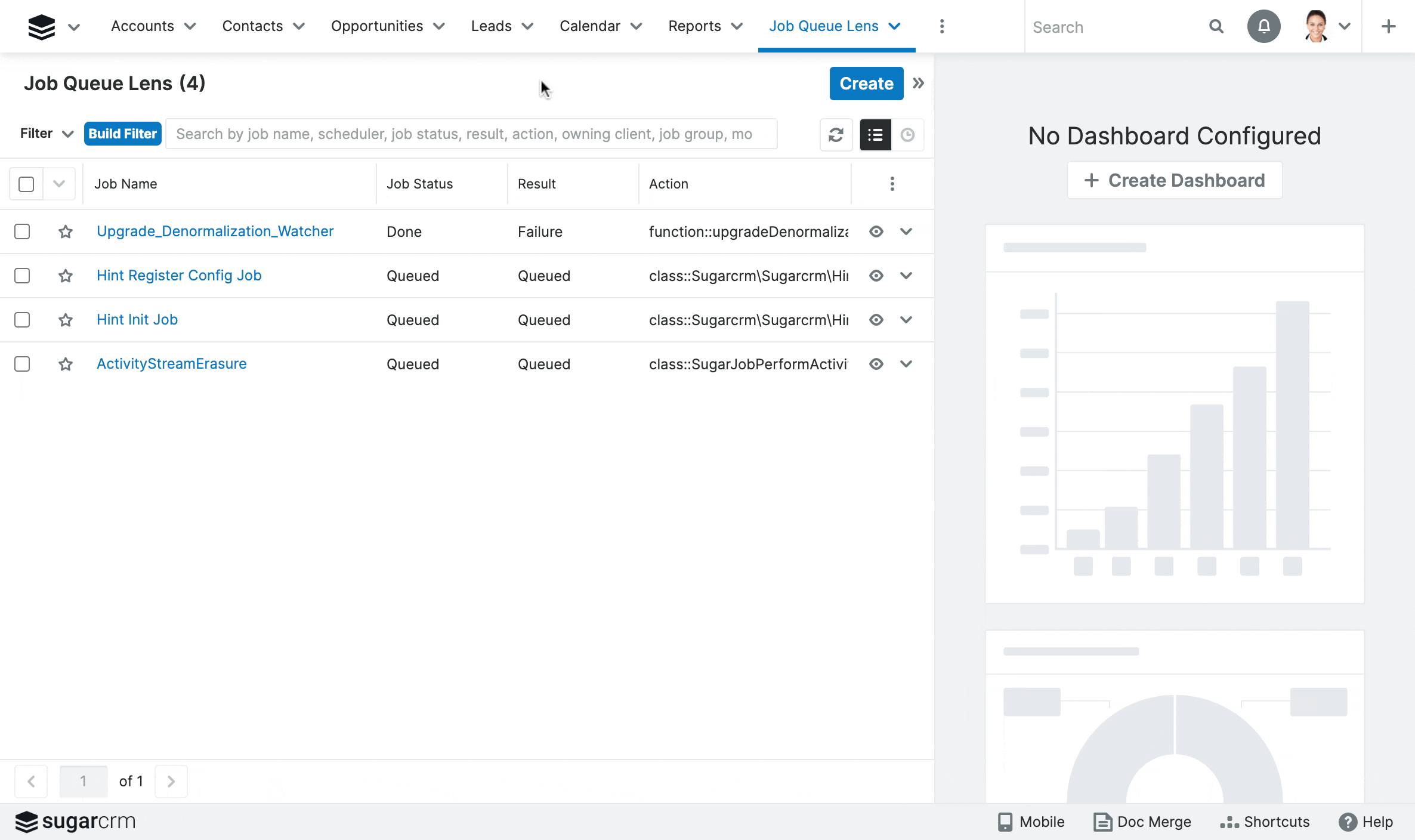Focus the job search filter field
This screenshot has width=1415, height=840.
(471, 134)
